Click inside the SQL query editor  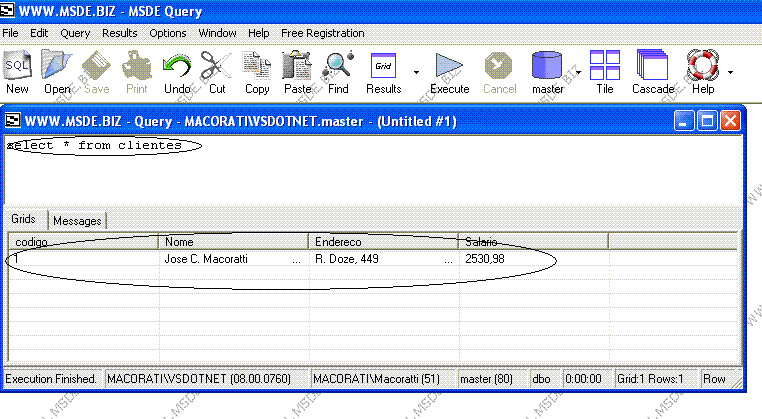pyautogui.click(x=370, y=175)
